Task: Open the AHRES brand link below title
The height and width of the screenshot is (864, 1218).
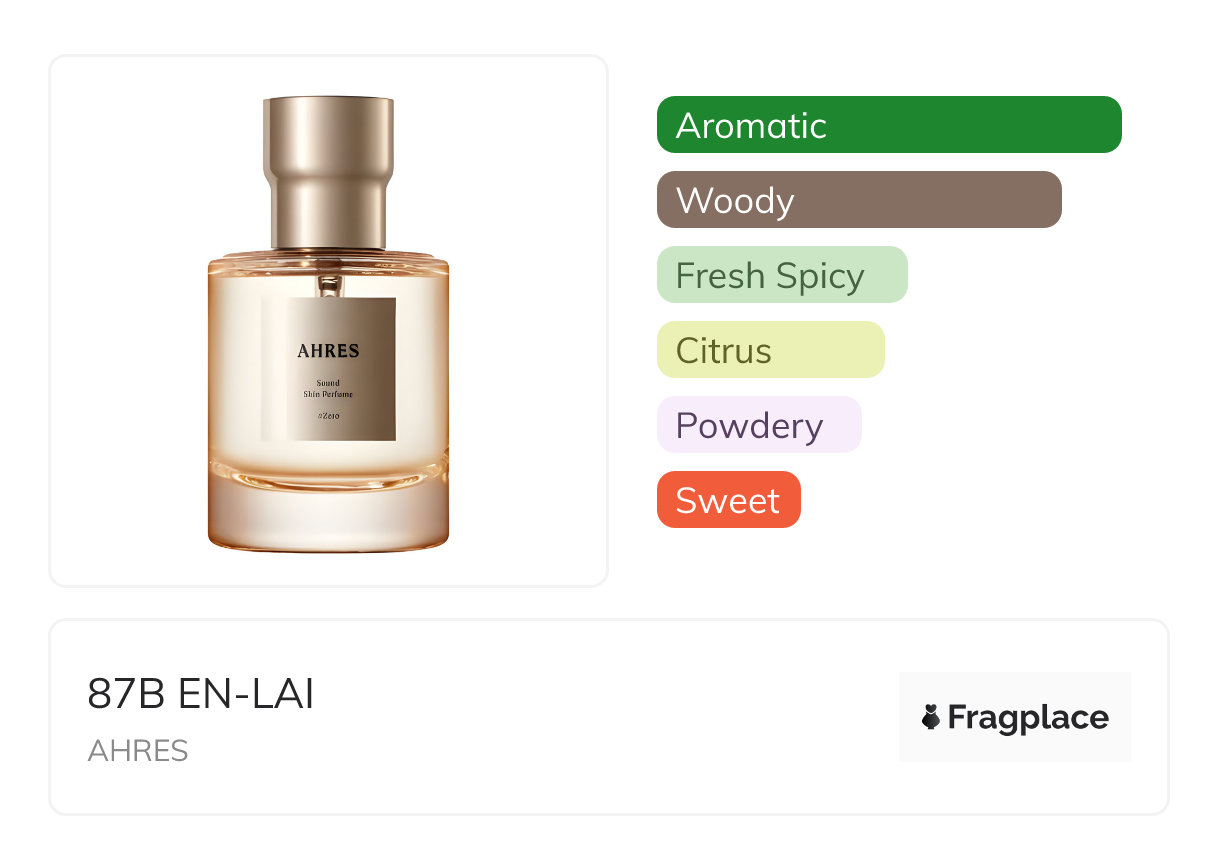Action: [138, 751]
